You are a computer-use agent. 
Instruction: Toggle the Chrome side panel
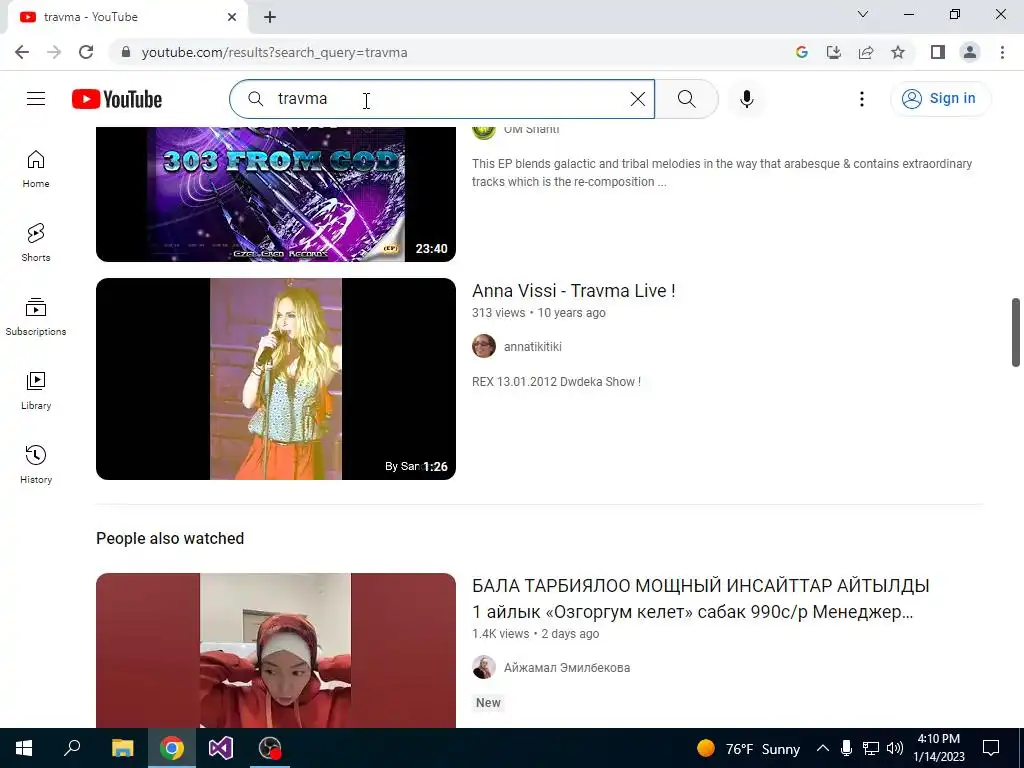click(938, 52)
